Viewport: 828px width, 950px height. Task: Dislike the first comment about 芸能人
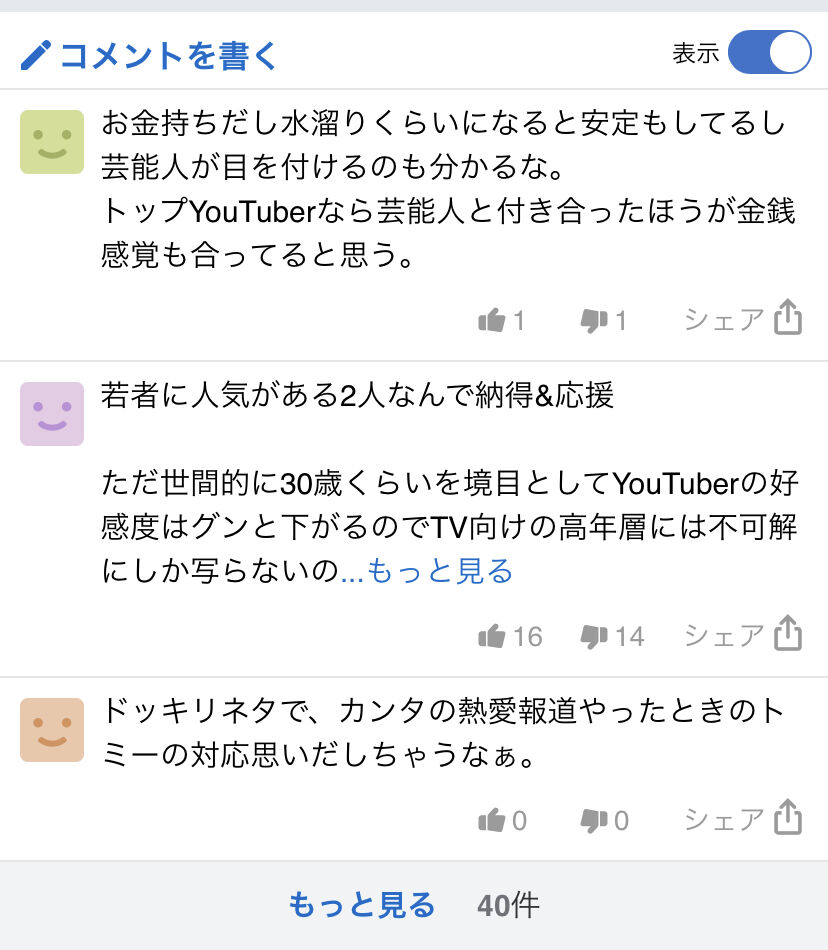594,321
